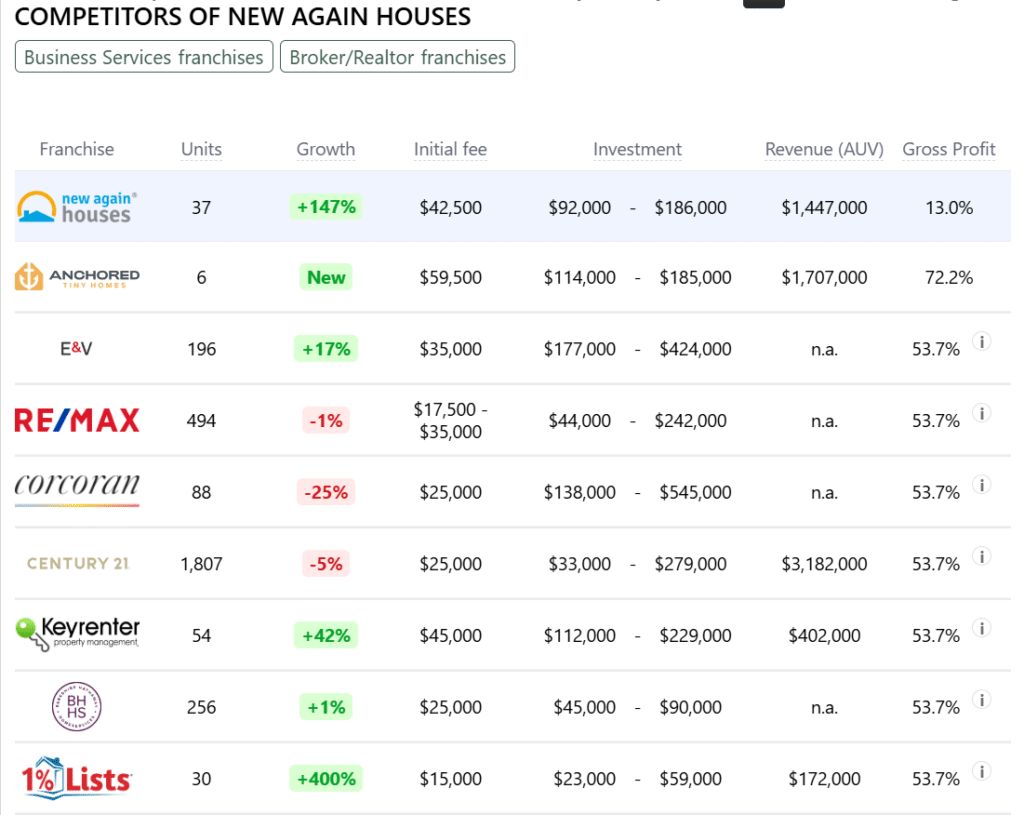Click the 72.2% gross profit value

[x=949, y=278]
